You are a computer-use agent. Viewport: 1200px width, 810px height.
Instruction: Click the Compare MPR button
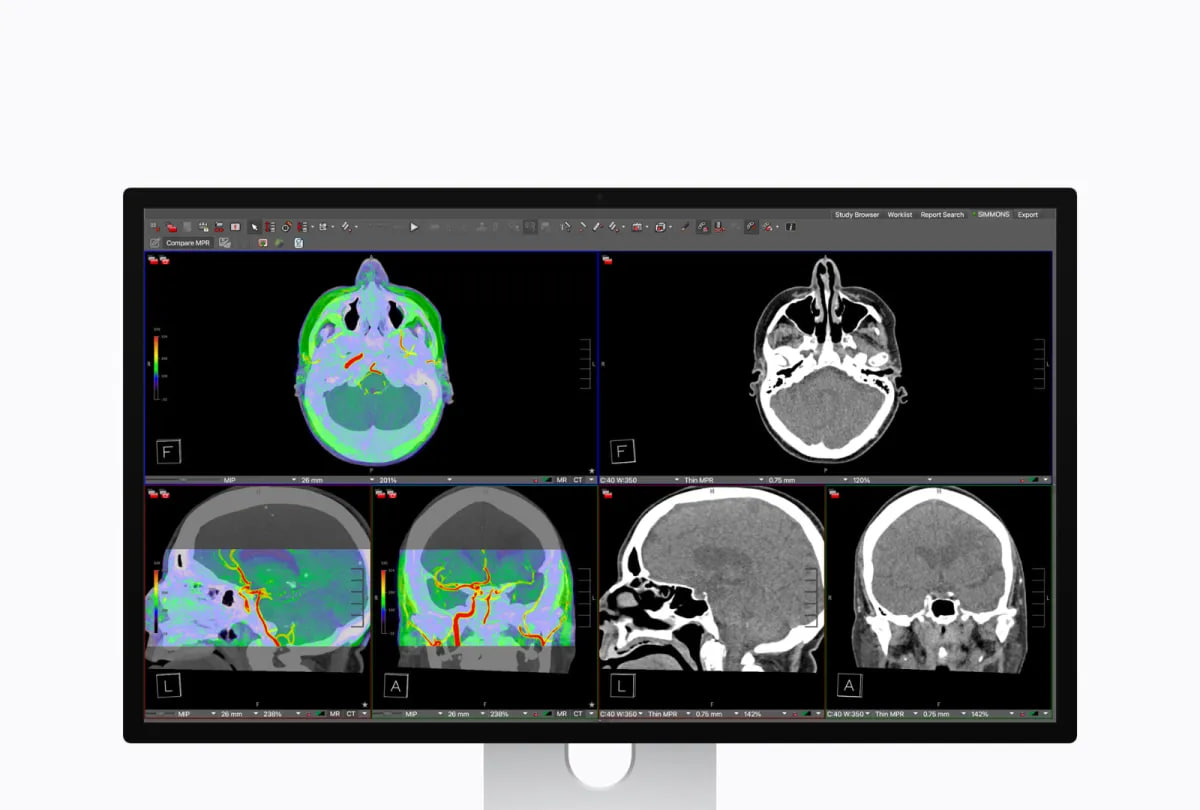pos(188,243)
